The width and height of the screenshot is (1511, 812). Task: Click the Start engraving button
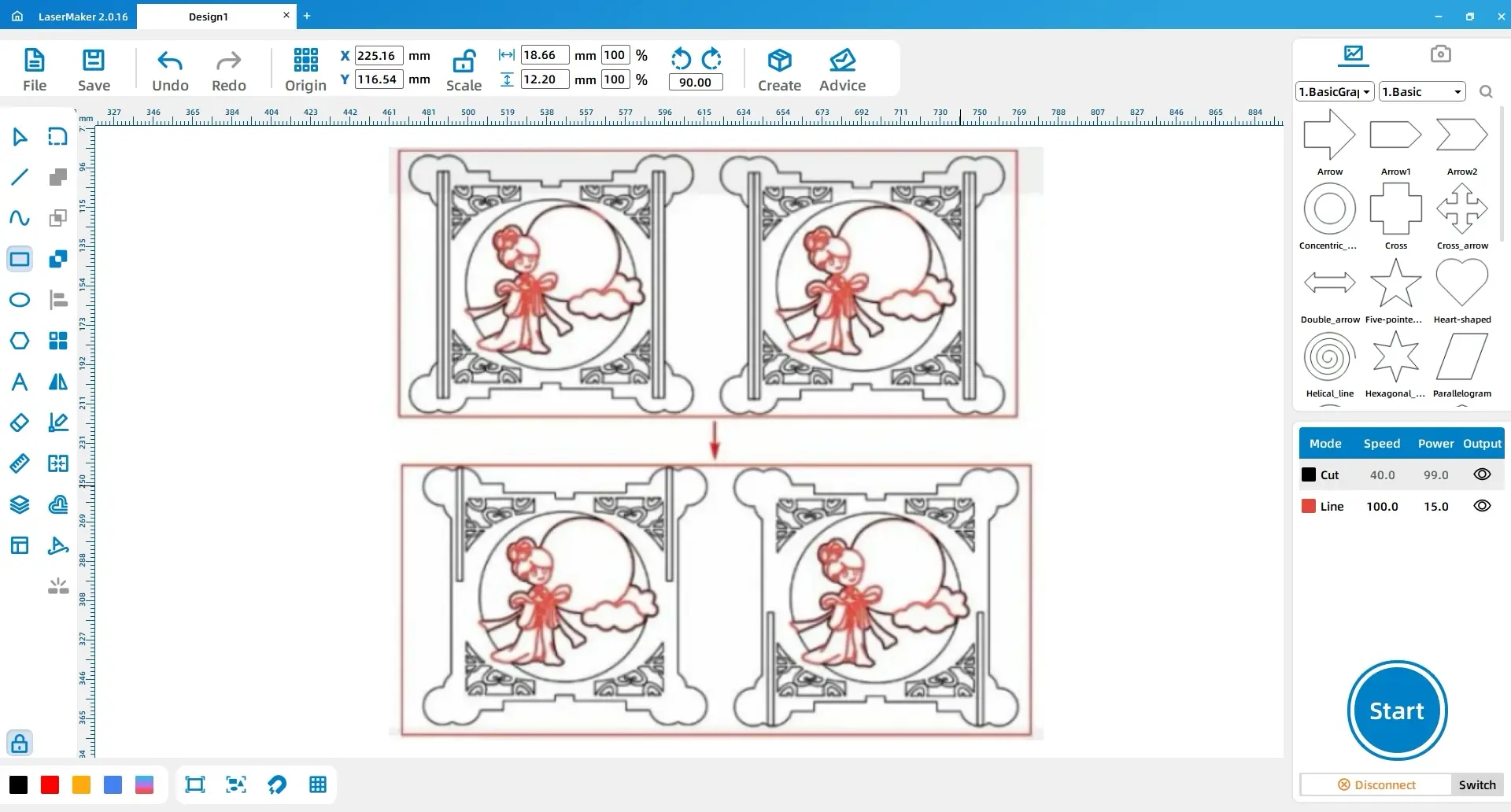coord(1397,710)
